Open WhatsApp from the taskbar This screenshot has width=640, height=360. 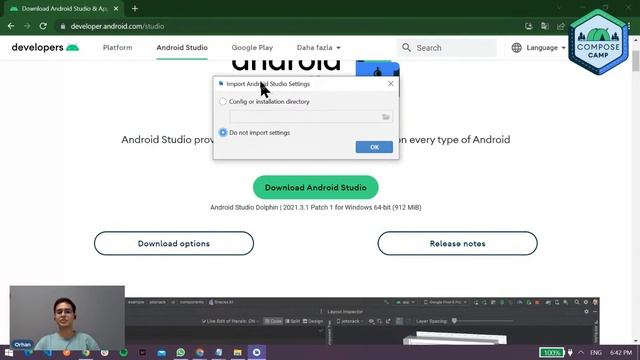[x=180, y=352]
